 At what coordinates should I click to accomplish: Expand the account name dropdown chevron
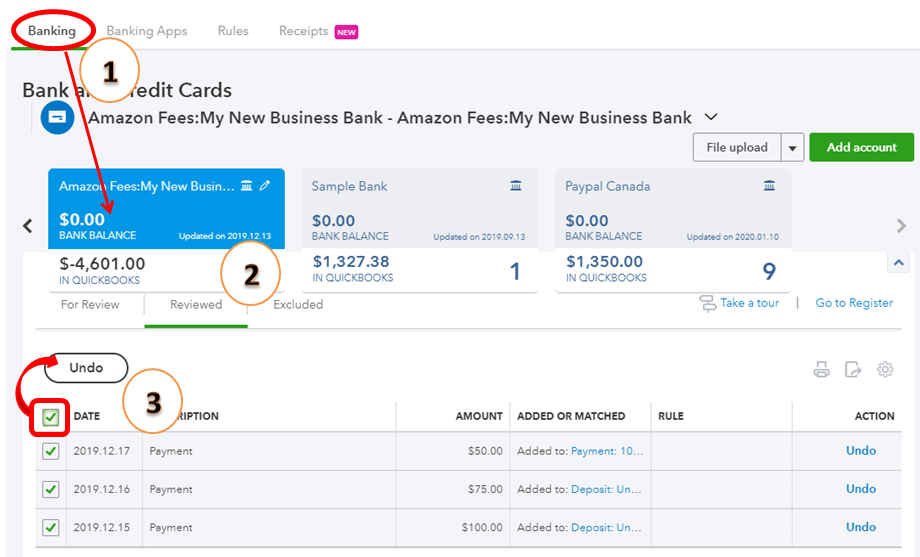click(x=711, y=117)
